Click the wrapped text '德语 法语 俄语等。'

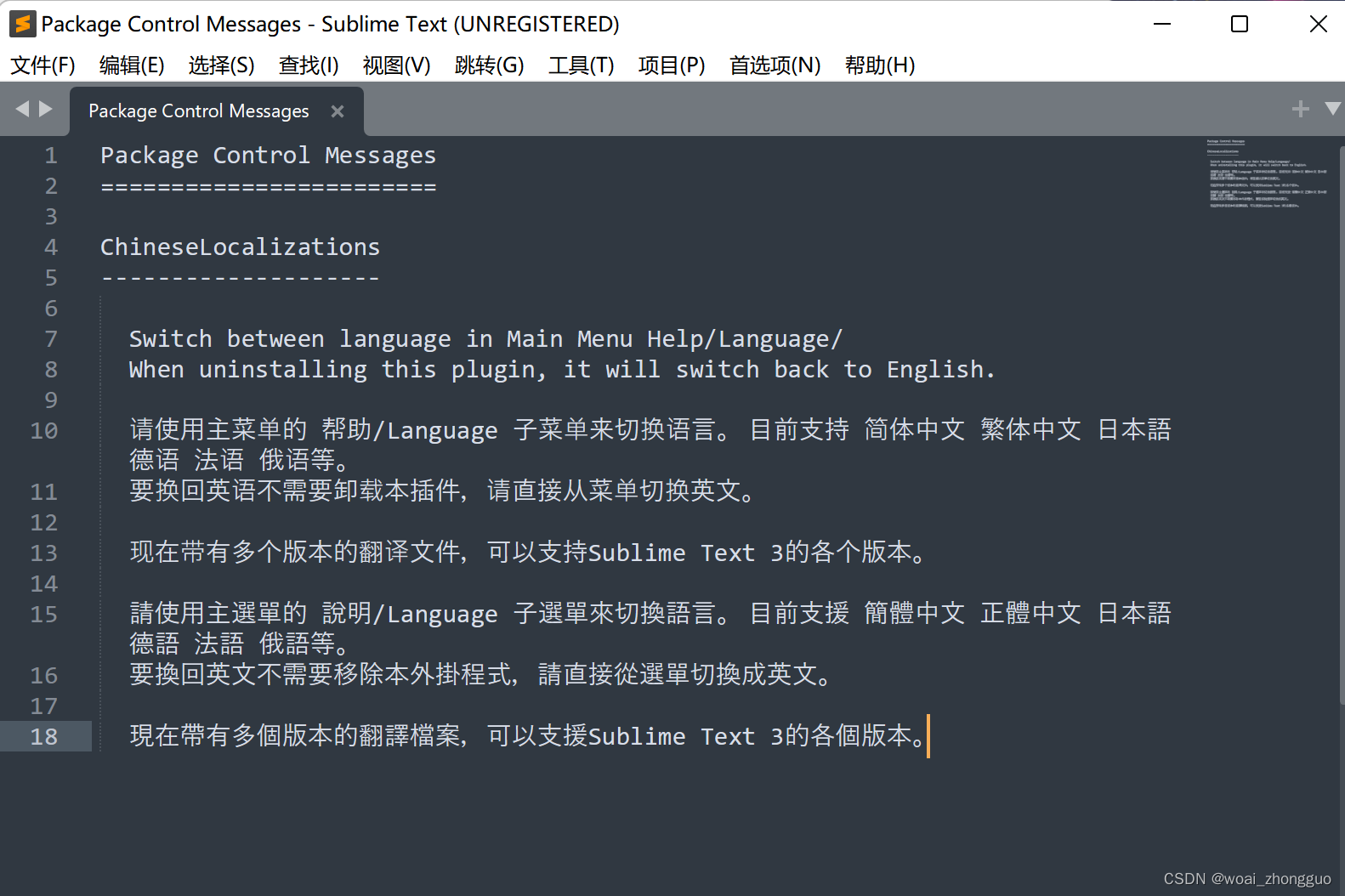coord(239,461)
